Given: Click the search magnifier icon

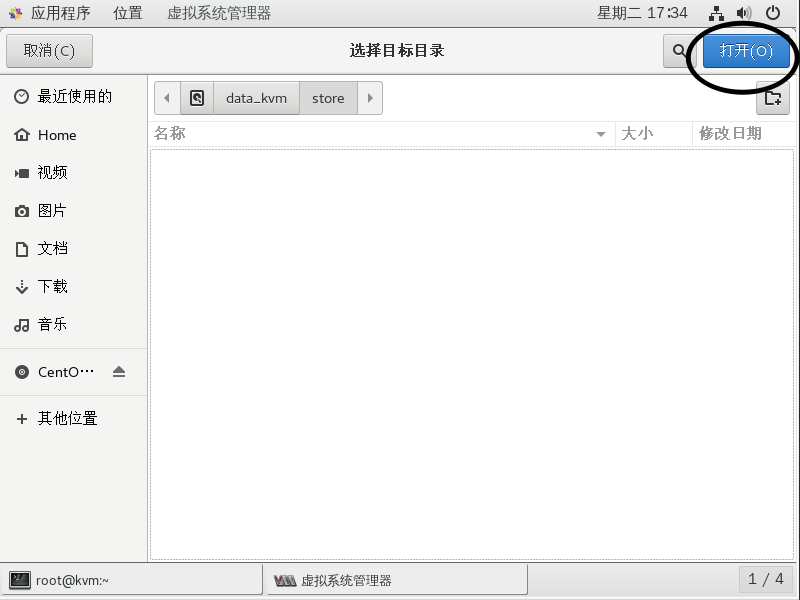Looking at the screenshot, I should tap(679, 51).
